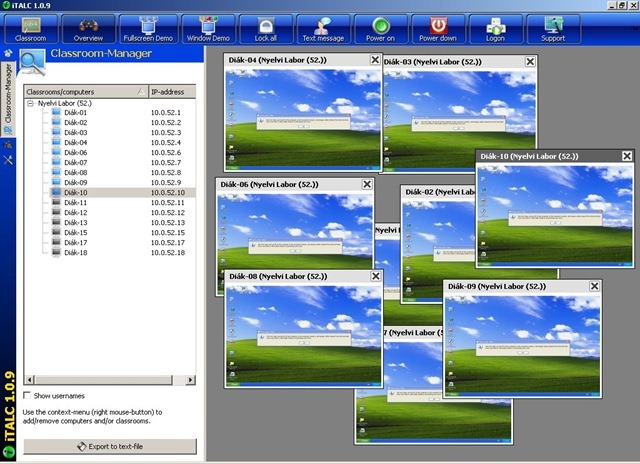Send a text message to students

(323, 27)
